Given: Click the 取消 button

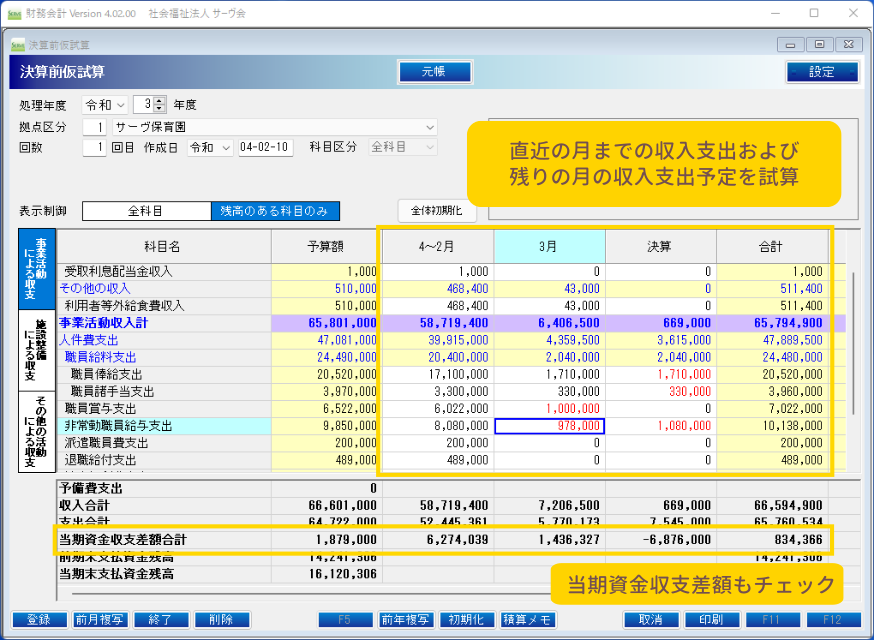Looking at the screenshot, I should click(x=651, y=620).
